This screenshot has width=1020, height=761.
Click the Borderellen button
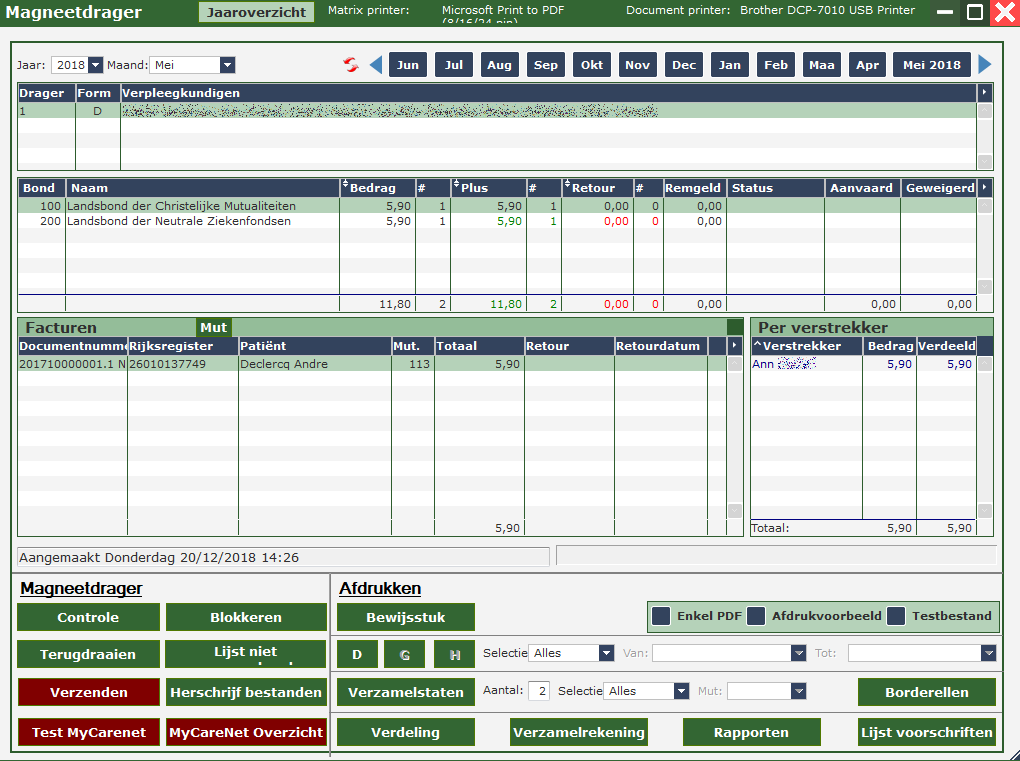(x=926, y=692)
